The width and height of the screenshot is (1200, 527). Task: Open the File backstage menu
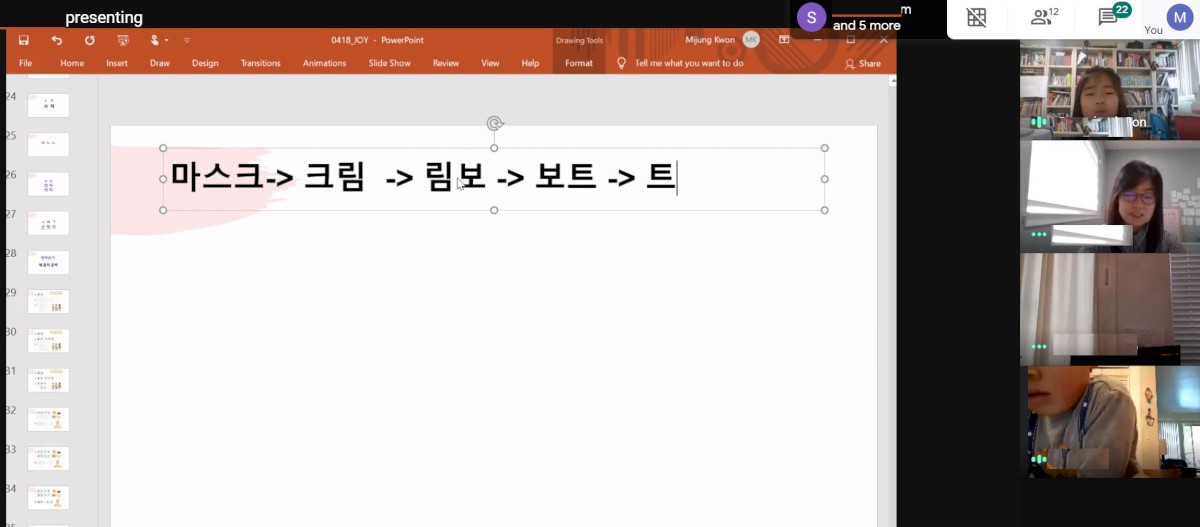tap(25, 63)
